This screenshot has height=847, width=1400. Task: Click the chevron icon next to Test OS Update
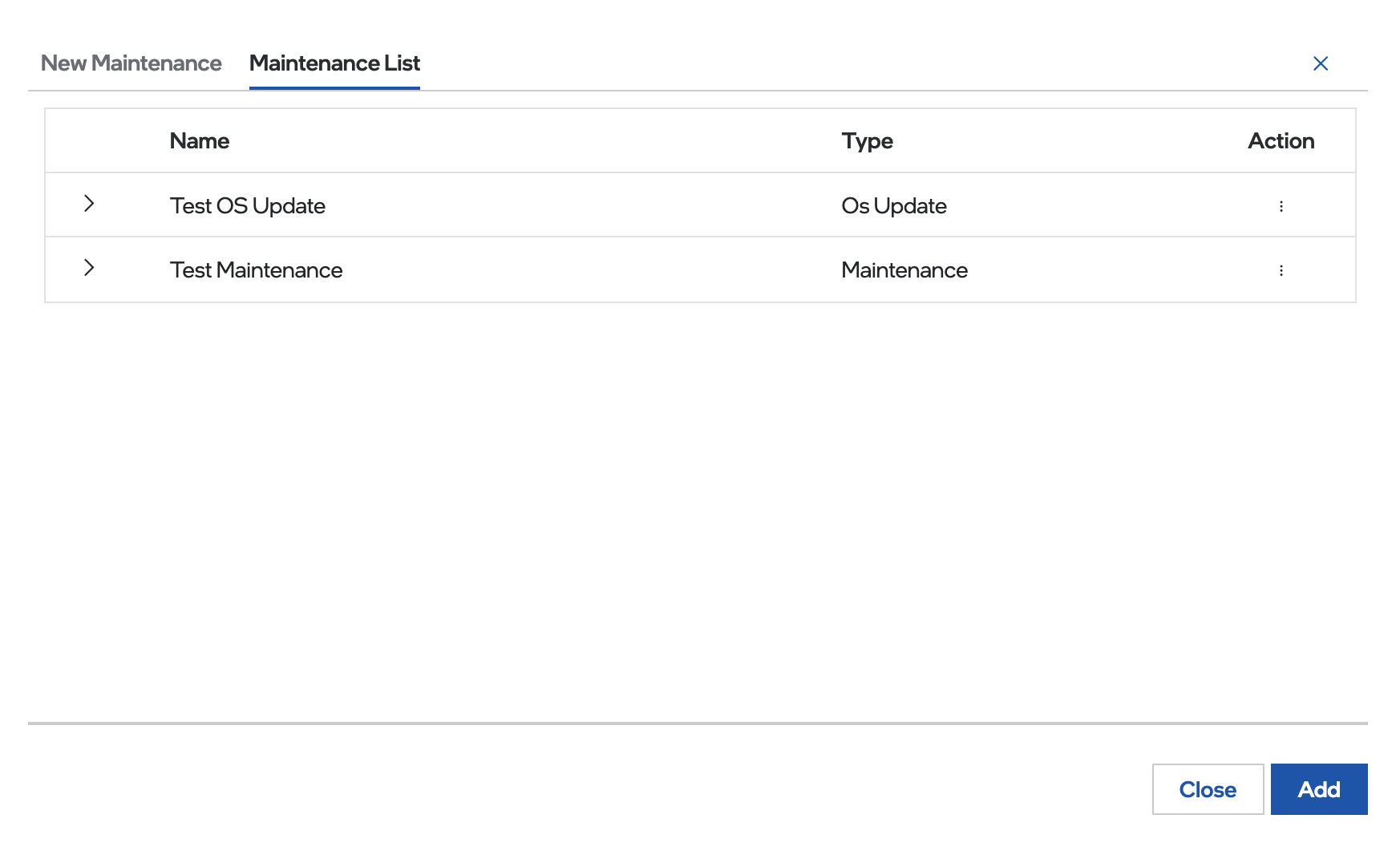[88, 205]
